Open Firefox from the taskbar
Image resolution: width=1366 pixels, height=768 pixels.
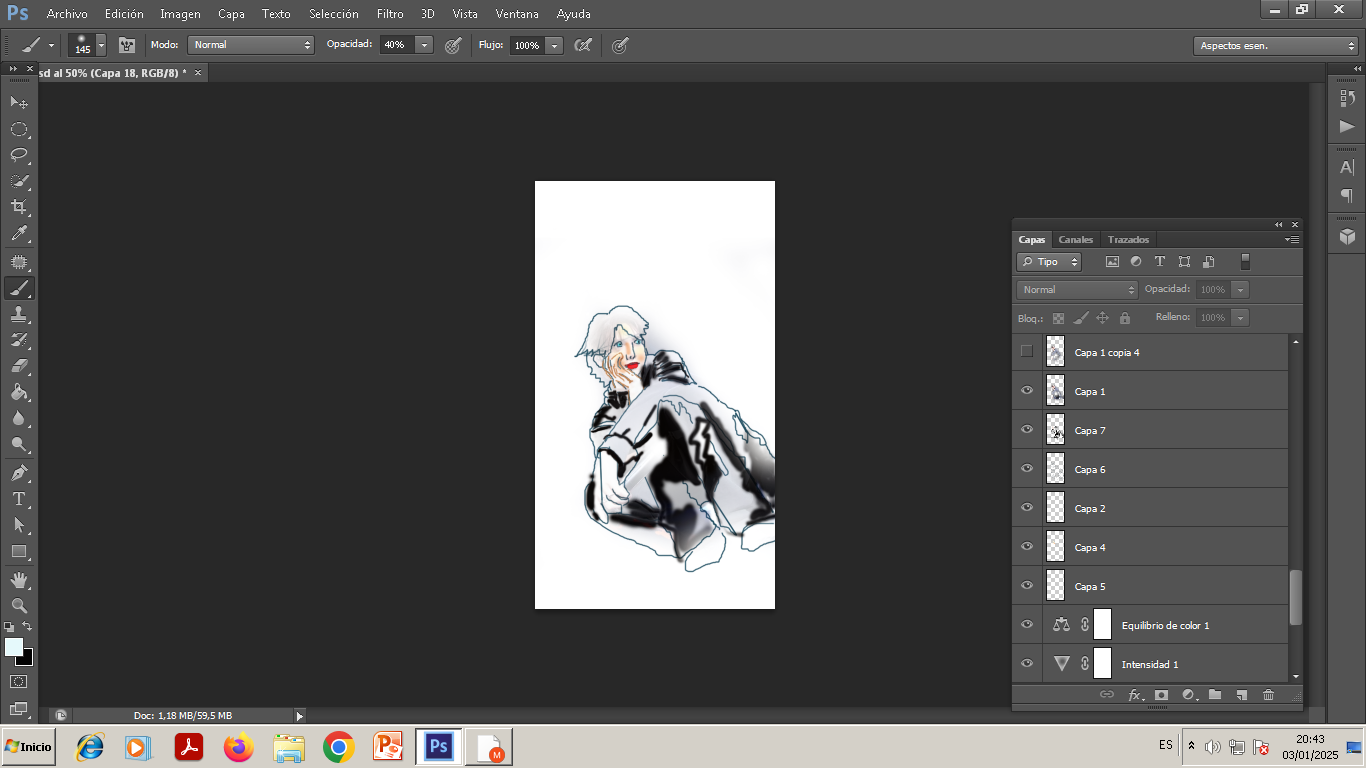point(239,747)
